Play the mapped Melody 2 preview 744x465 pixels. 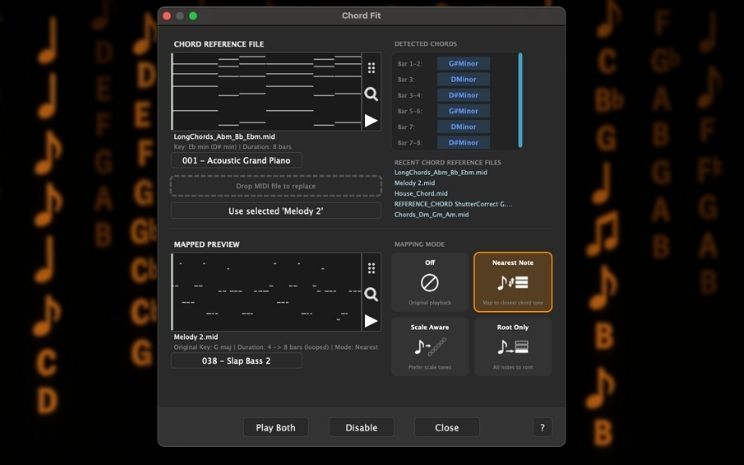pyautogui.click(x=371, y=320)
